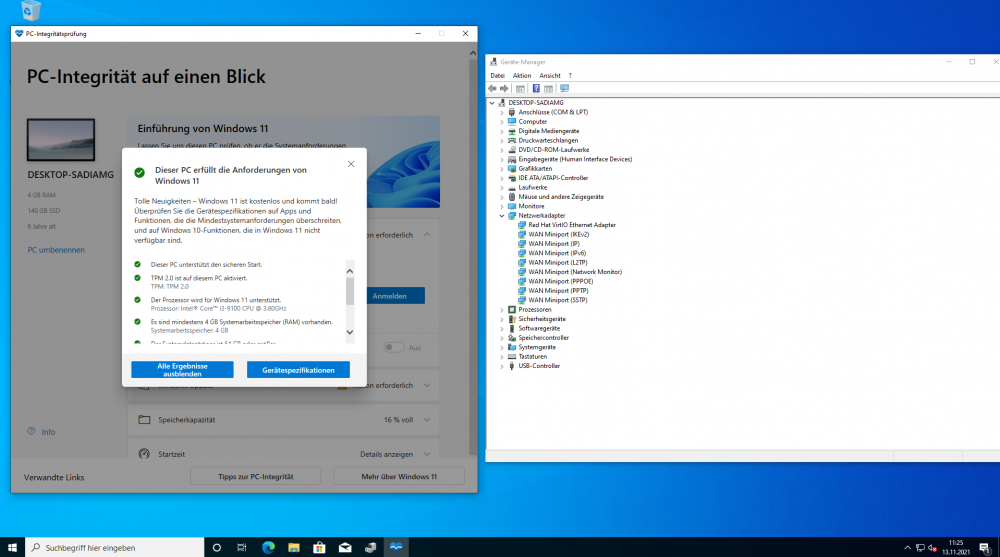Expand the Speicherkapazität row chevron
Image resolution: width=1000 pixels, height=557 pixels.
point(427,420)
